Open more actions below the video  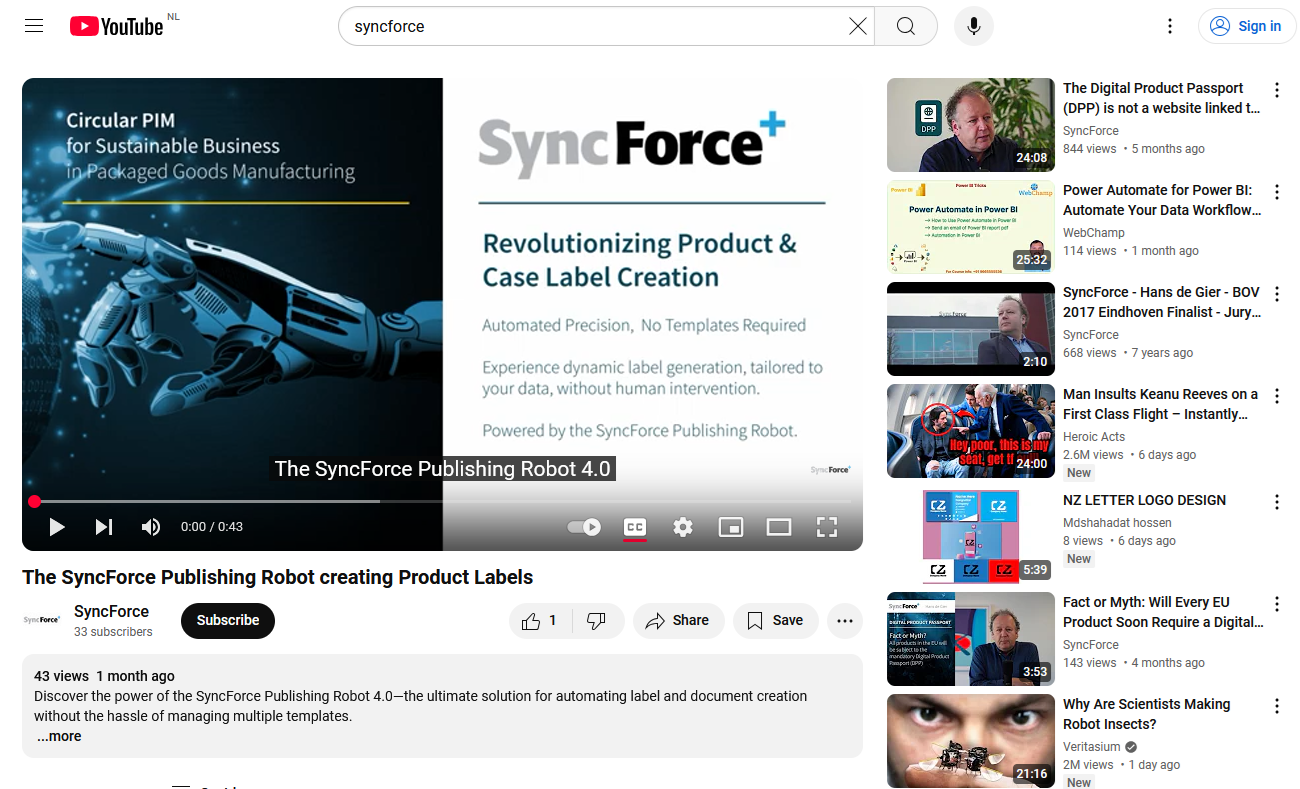844,621
